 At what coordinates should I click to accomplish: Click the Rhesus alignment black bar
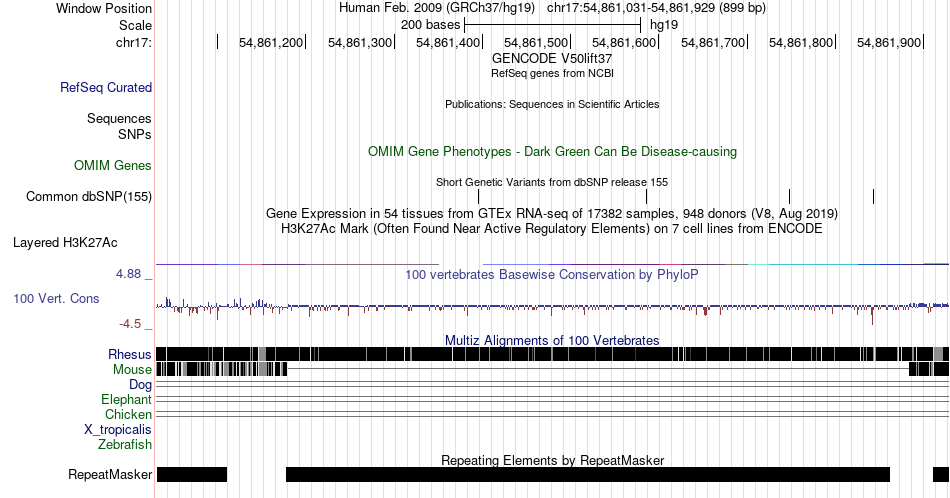(x=553, y=354)
